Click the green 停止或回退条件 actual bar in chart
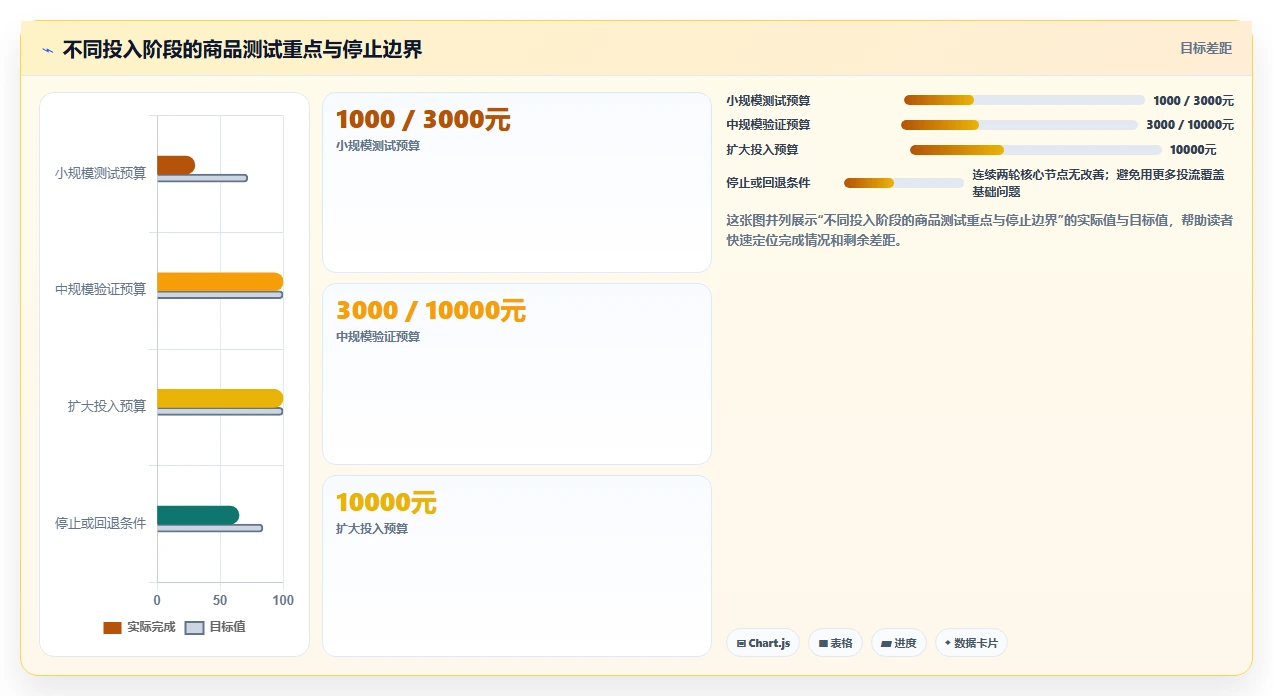Viewport: 1273px width, 696px height. coord(198,515)
